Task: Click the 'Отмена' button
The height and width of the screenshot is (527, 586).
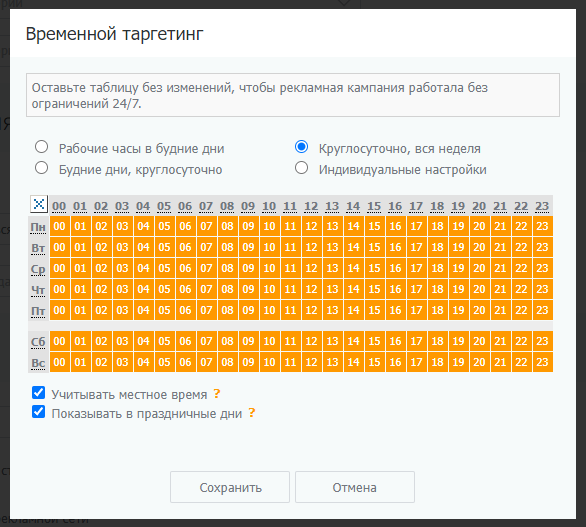Action: (x=355, y=487)
